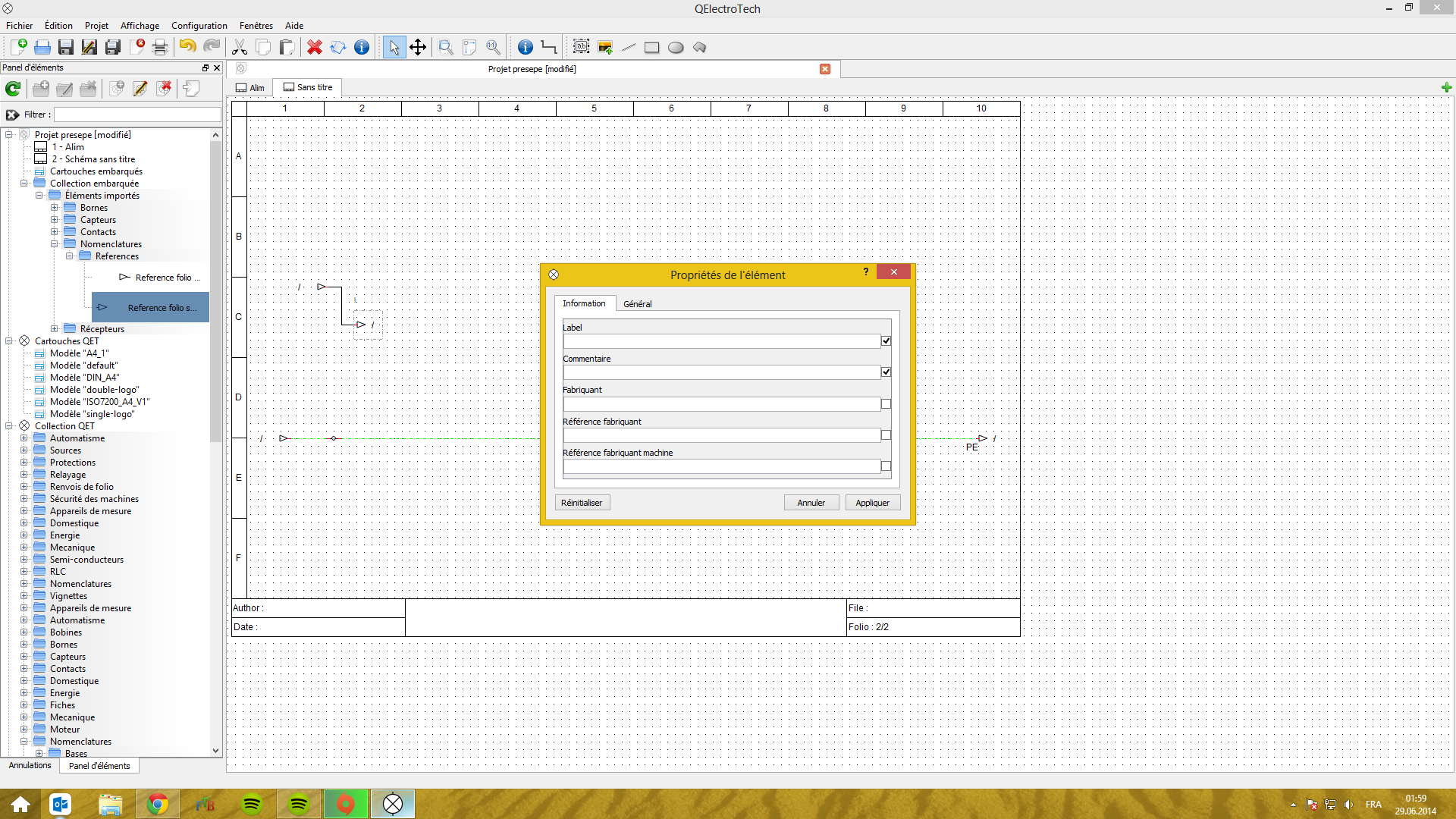Click into the Filtrer text field

137,115
